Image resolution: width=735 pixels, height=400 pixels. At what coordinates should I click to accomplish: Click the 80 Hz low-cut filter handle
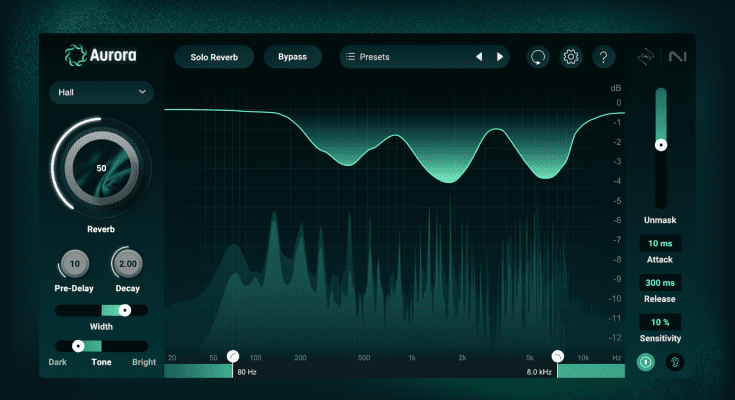point(233,356)
